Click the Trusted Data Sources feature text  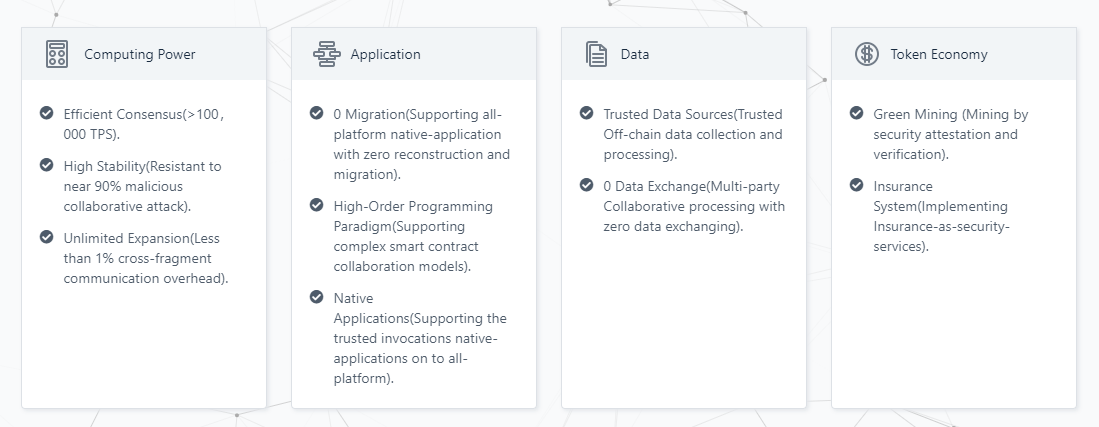coord(693,134)
